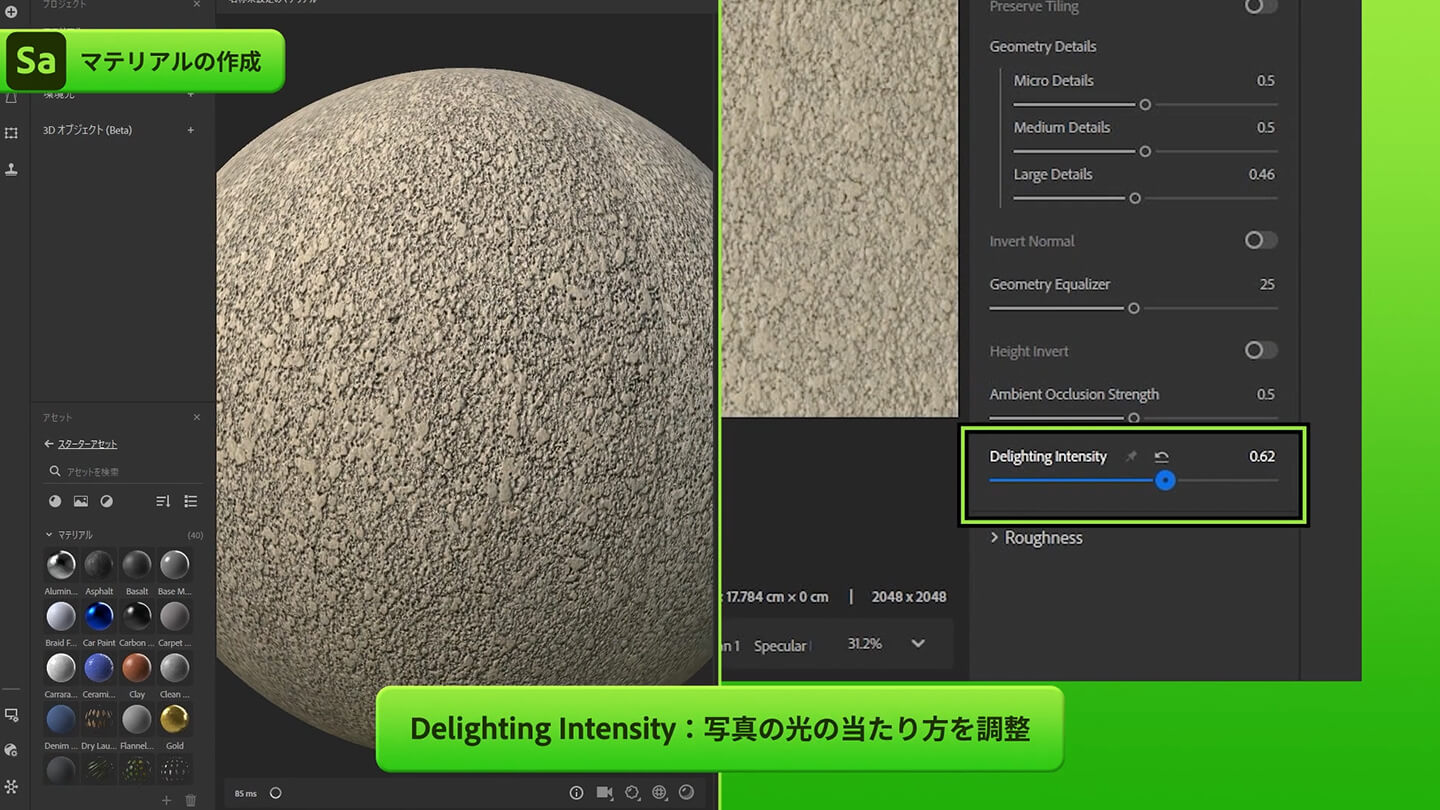Image resolution: width=1440 pixels, height=810 pixels.
Task: Select the Gold material thumbnail
Action: [x=175, y=719]
